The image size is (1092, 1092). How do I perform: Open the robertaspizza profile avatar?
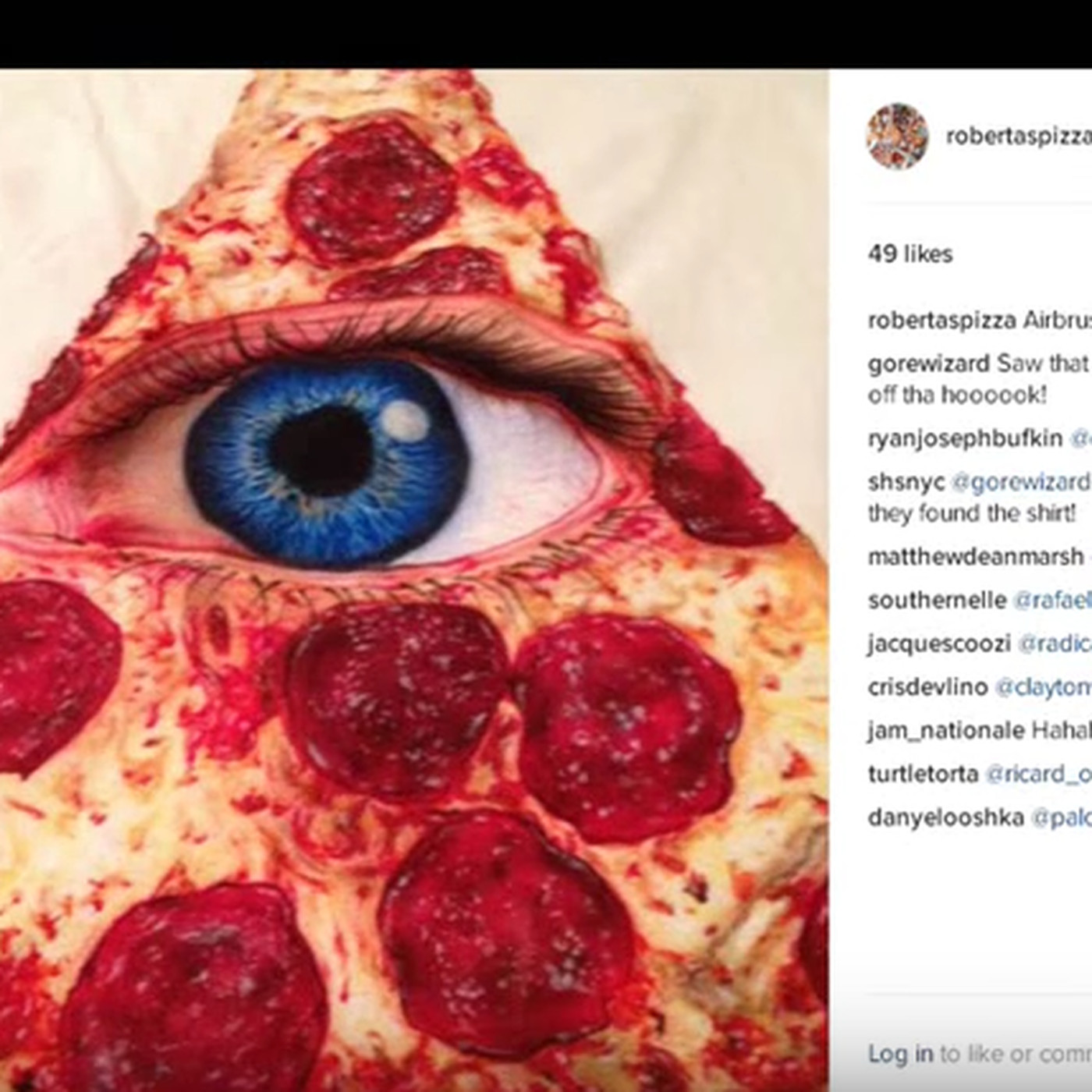[x=897, y=136]
